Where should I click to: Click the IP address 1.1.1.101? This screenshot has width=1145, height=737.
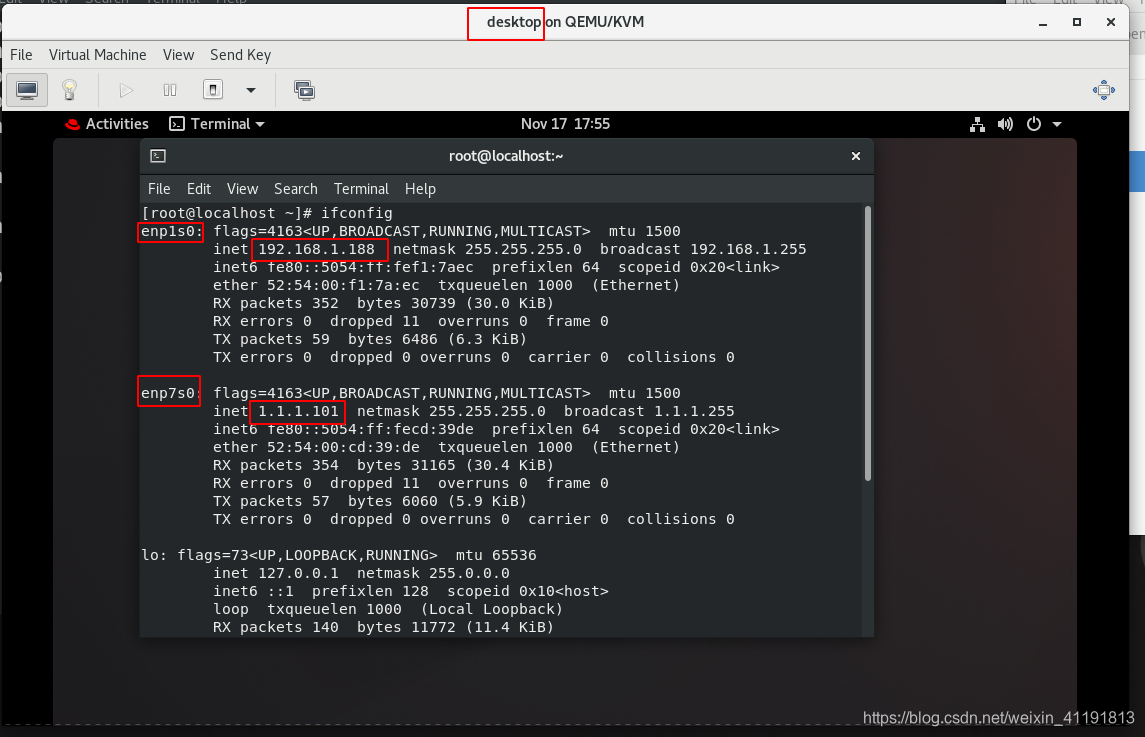(299, 411)
